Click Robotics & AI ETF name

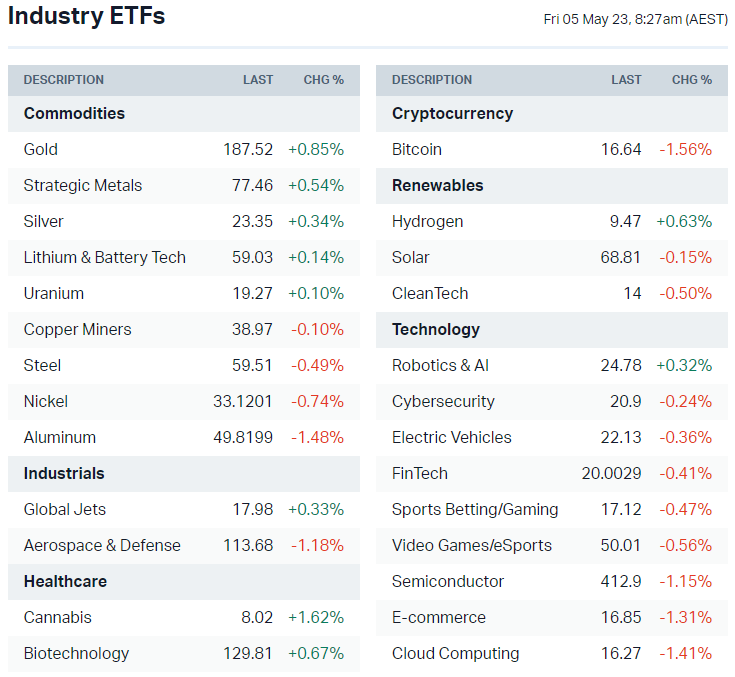pyautogui.click(x=440, y=365)
